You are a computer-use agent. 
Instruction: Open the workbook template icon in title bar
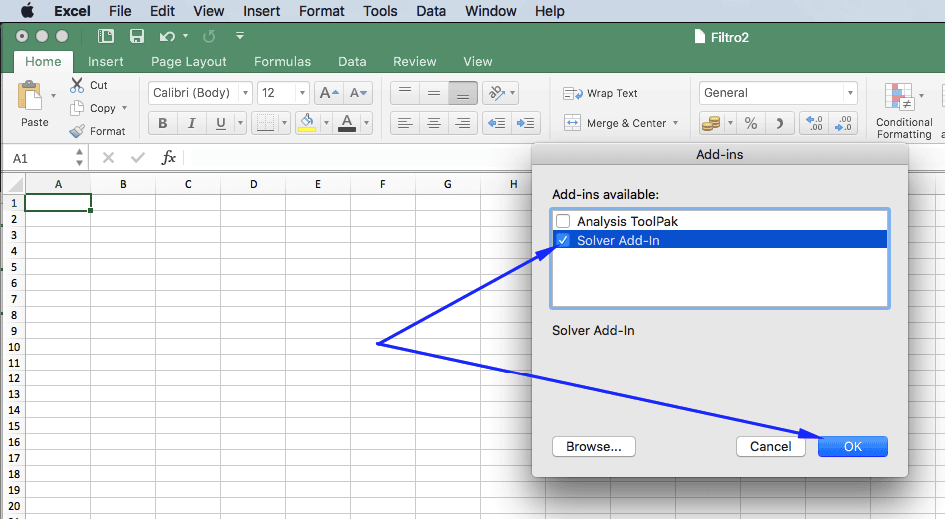[x=105, y=36]
